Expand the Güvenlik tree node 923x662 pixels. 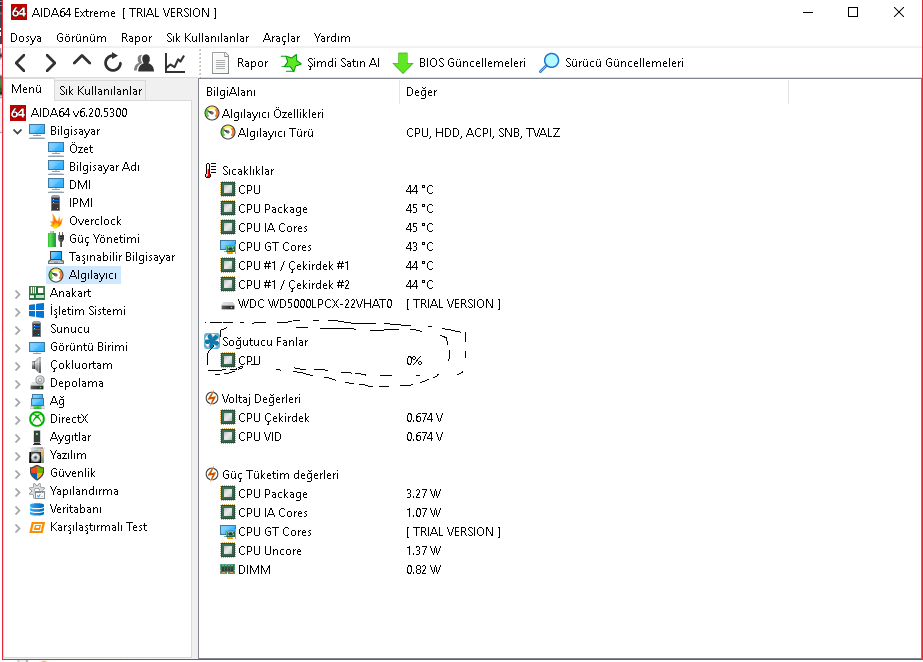point(18,474)
